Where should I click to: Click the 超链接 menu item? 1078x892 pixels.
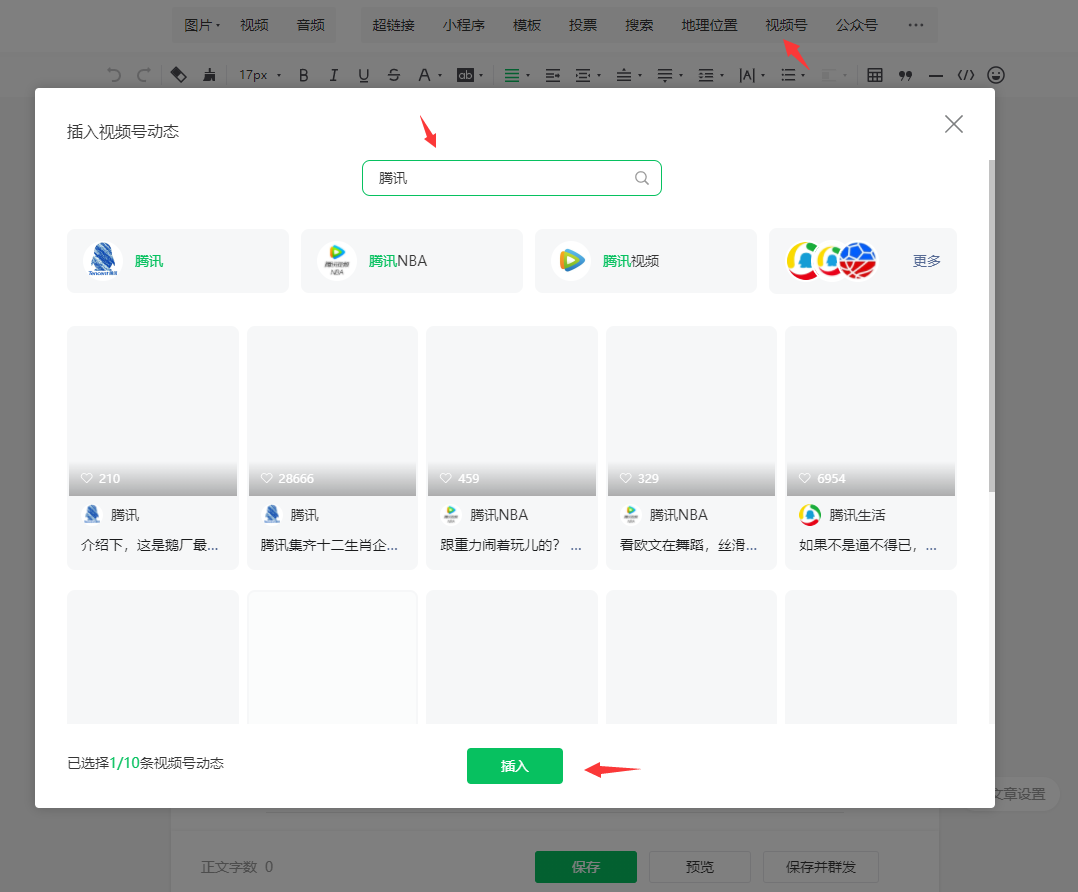(393, 25)
